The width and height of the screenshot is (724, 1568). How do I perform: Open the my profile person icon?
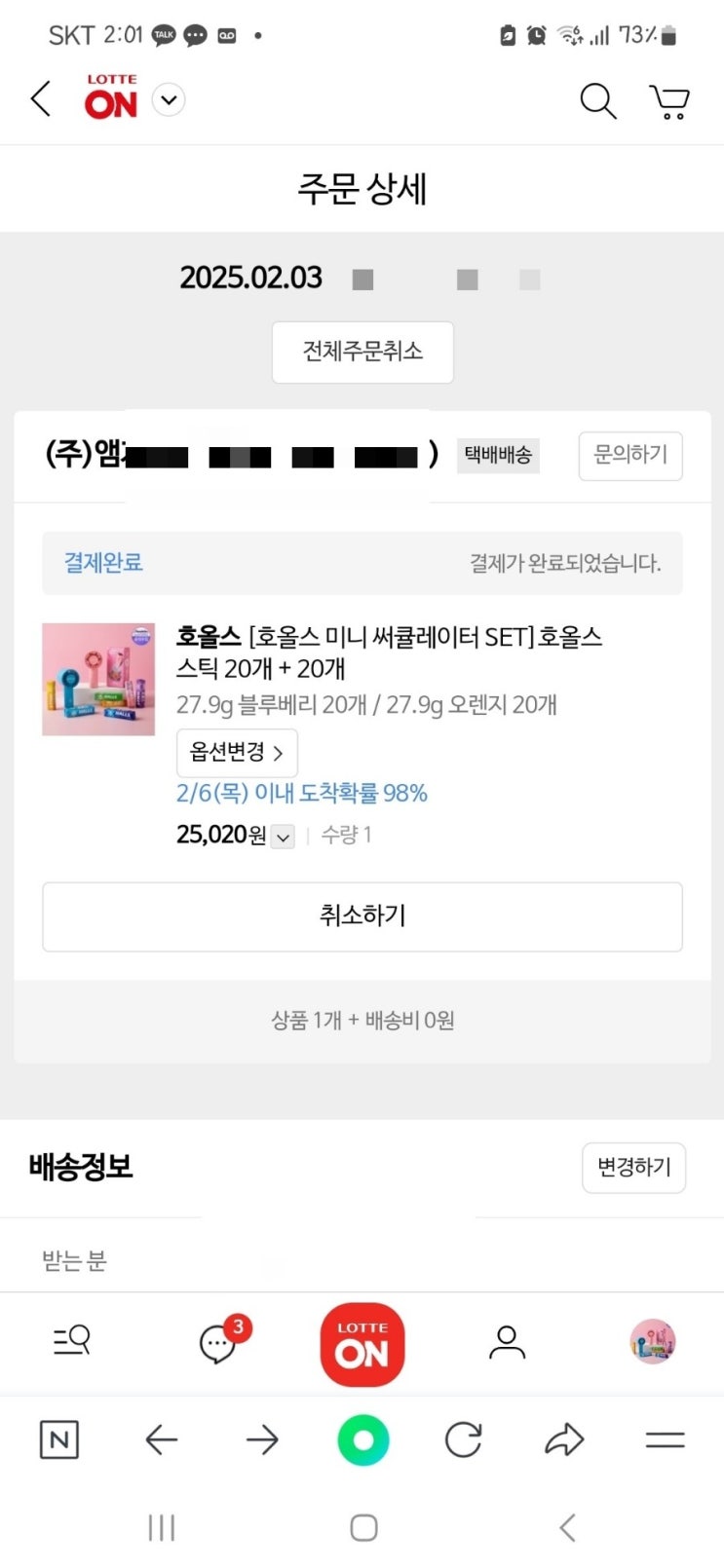pos(507,1342)
